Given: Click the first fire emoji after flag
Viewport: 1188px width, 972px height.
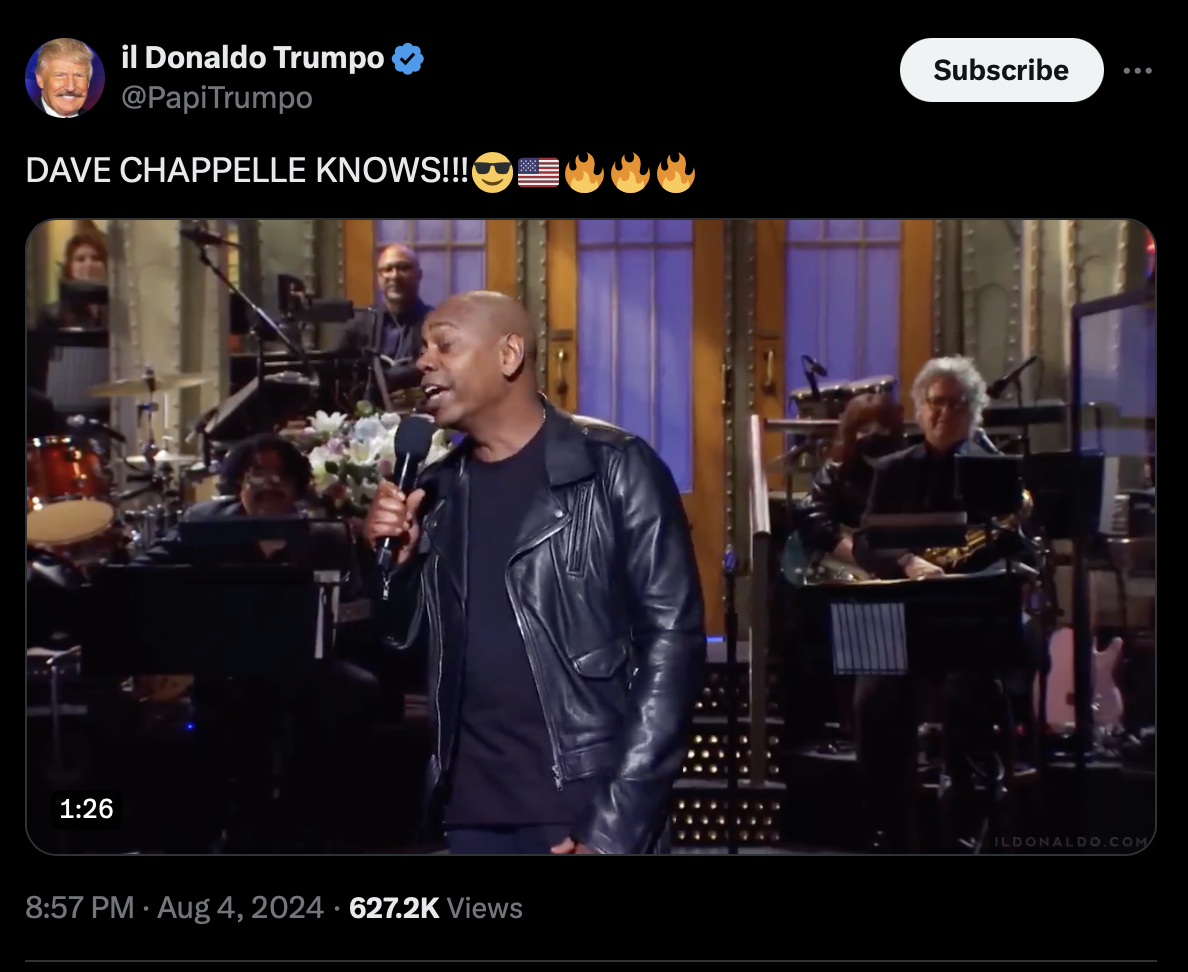Looking at the screenshot, I should coord(584,172).
